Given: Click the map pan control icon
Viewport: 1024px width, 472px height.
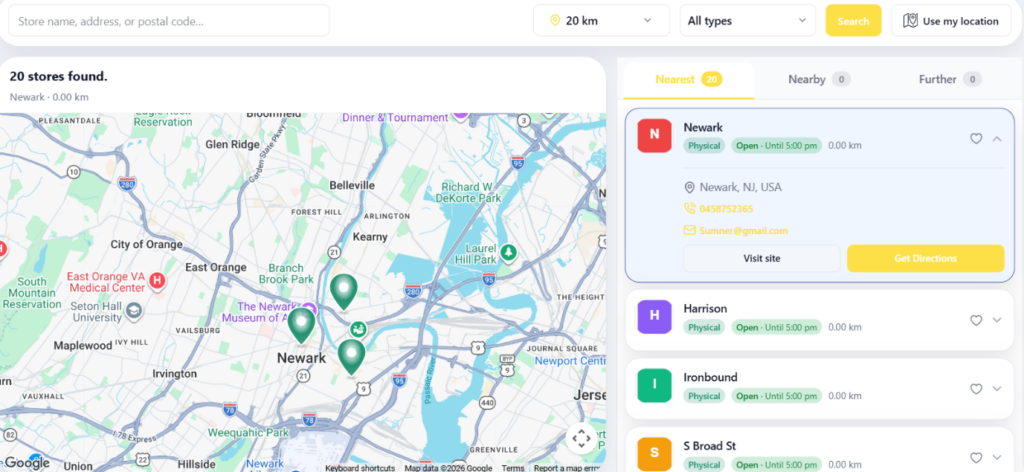Looking at the screenshot, I should (581, 439).
